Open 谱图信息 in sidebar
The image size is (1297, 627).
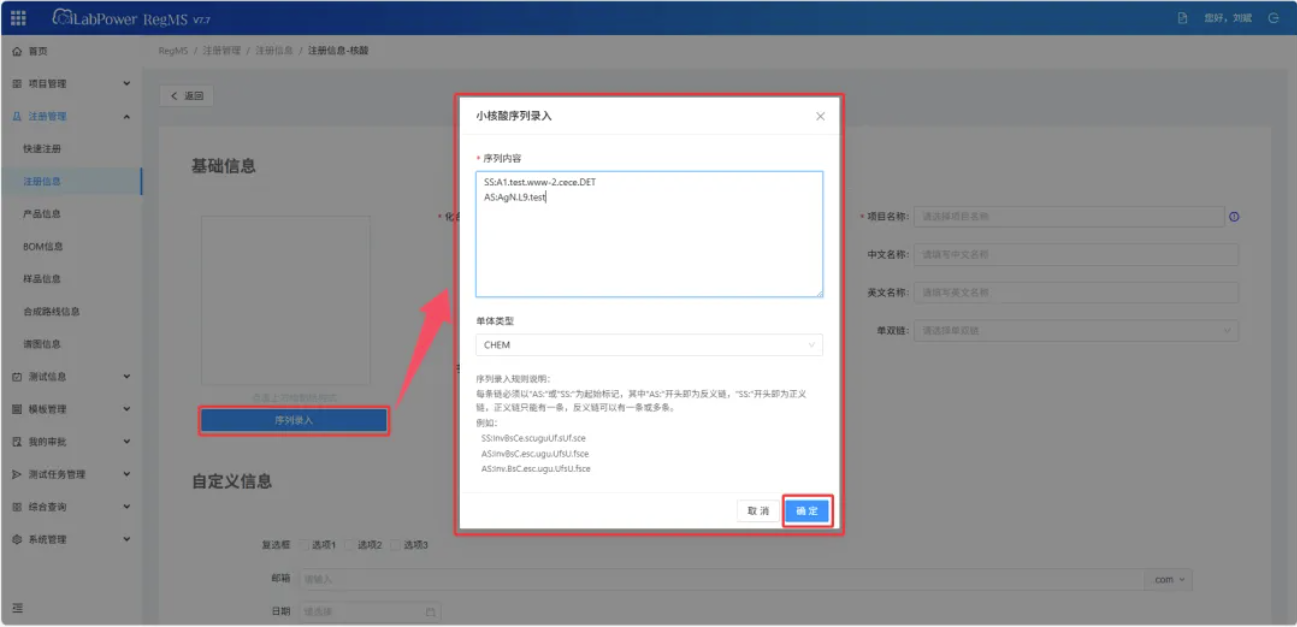[42, 344]
